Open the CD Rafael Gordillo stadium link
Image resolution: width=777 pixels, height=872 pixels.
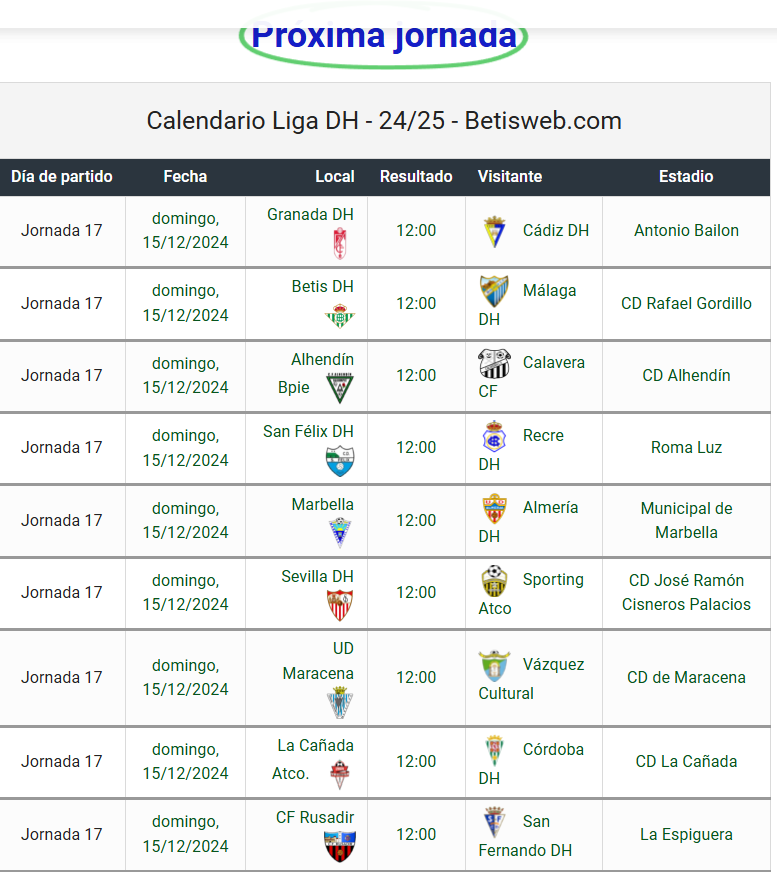click(x=686, y=303)
